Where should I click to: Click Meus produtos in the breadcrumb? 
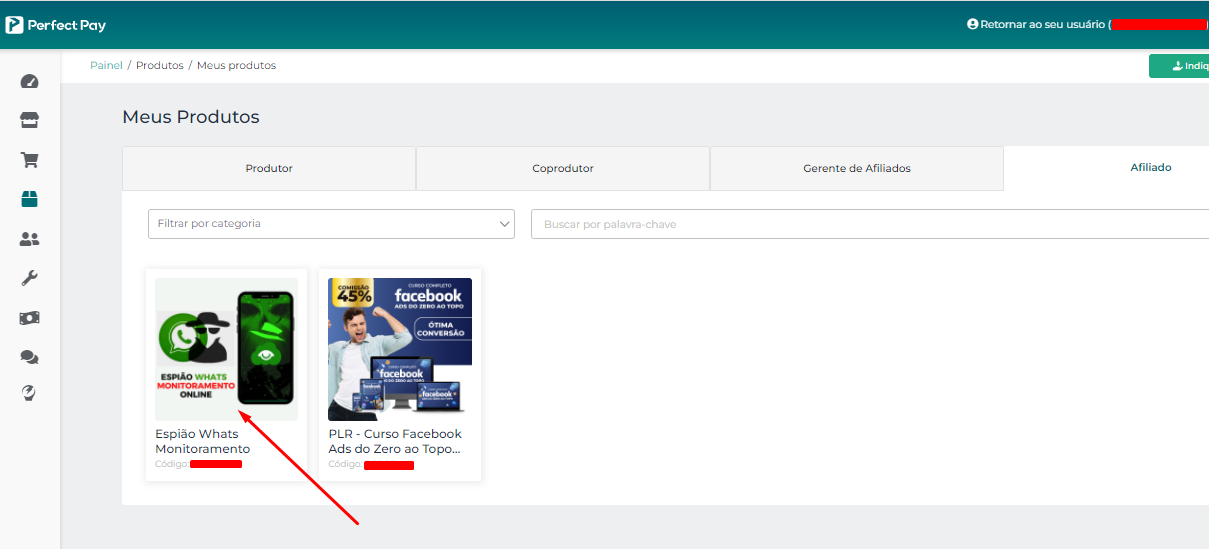click(236, 65)
